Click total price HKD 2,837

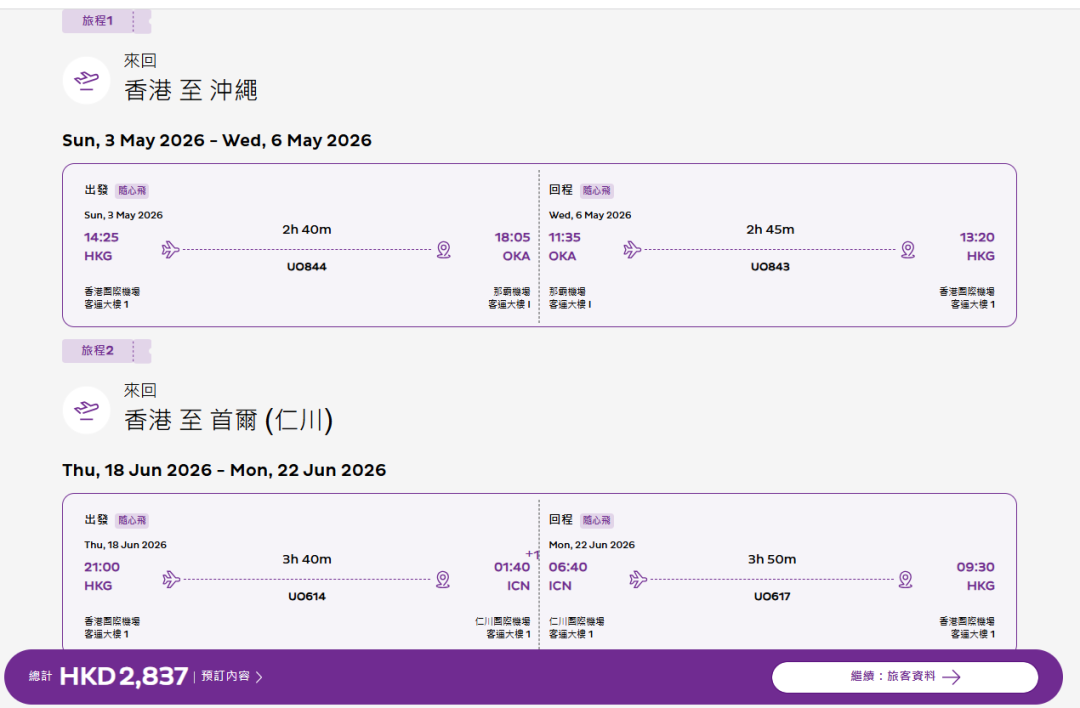pyautogui.click(x=124, y=676)
